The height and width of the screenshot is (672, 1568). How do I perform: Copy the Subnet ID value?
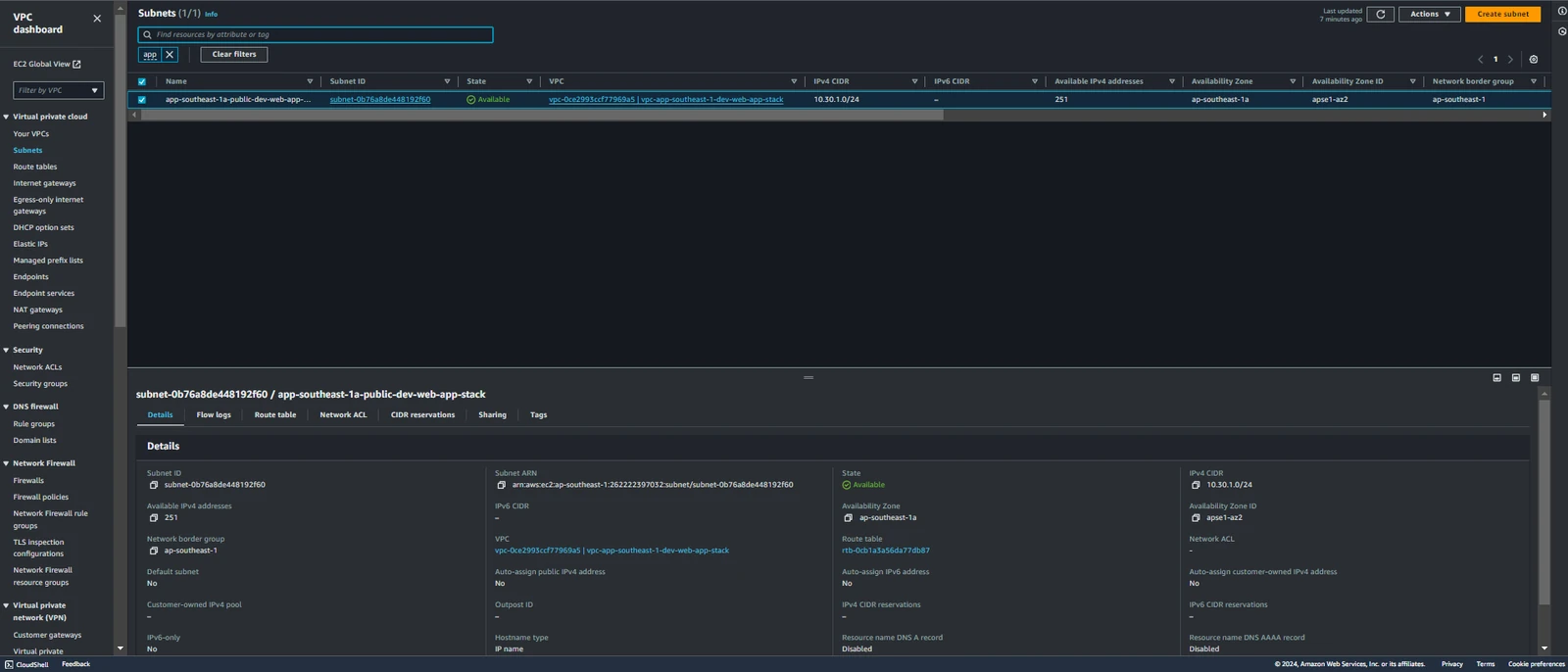point(153,485)
